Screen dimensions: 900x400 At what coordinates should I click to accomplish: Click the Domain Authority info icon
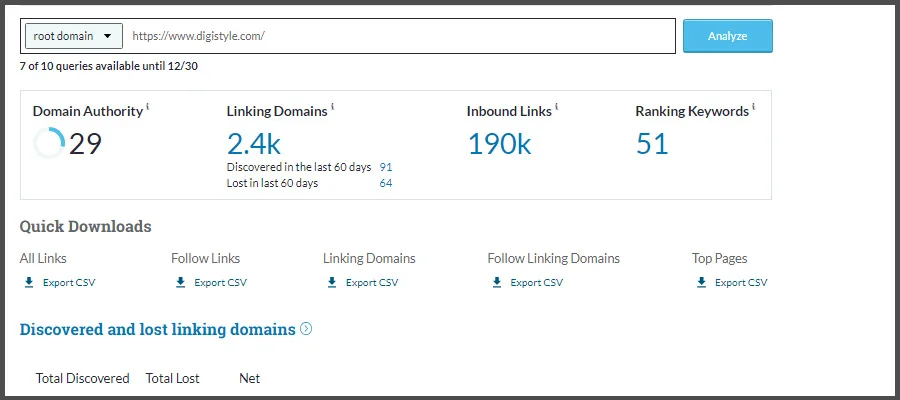pyautogui.click(x=148, y=107)
